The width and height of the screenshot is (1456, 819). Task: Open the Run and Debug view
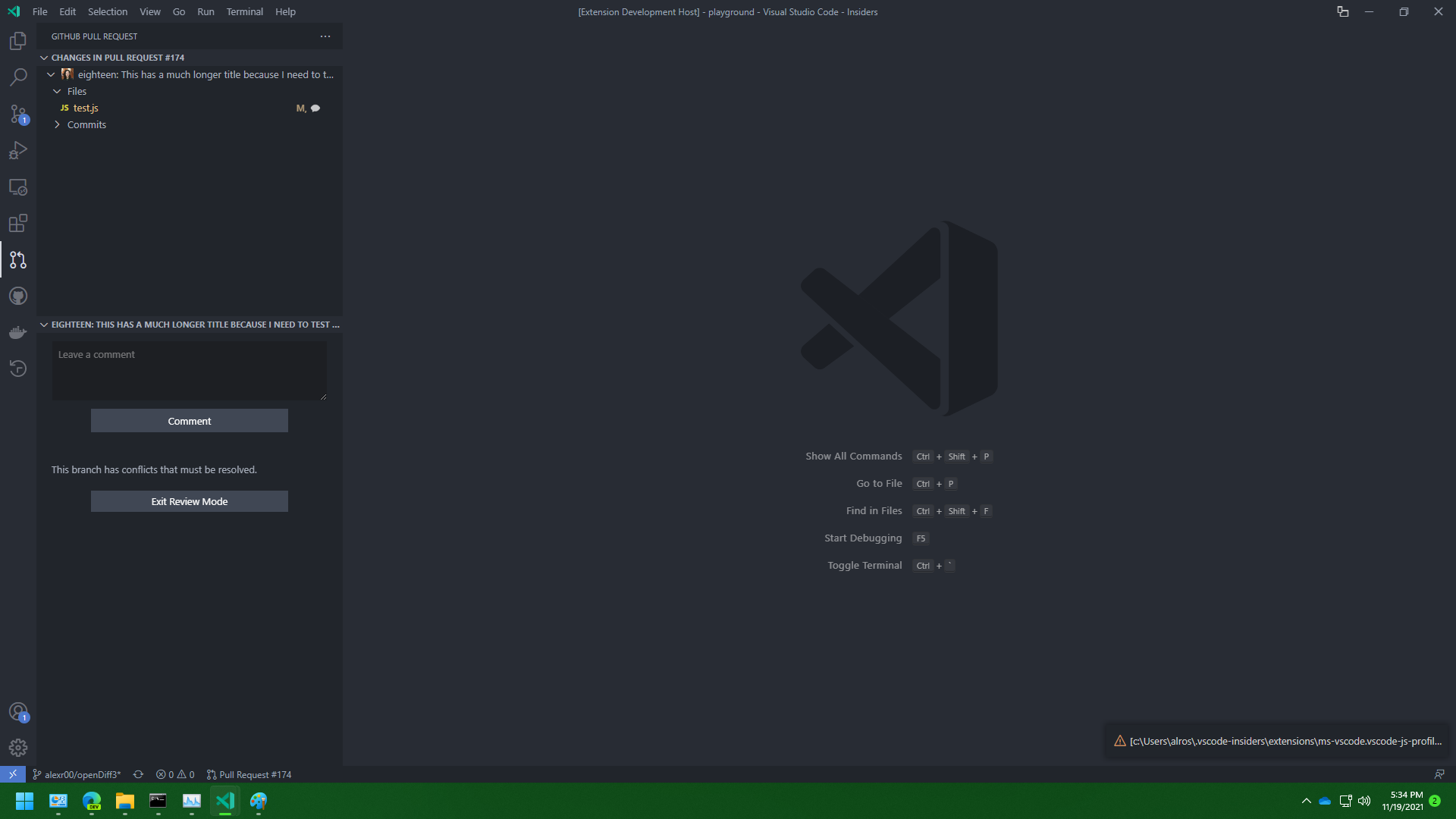pyautogui.click(x=18, y=150)
